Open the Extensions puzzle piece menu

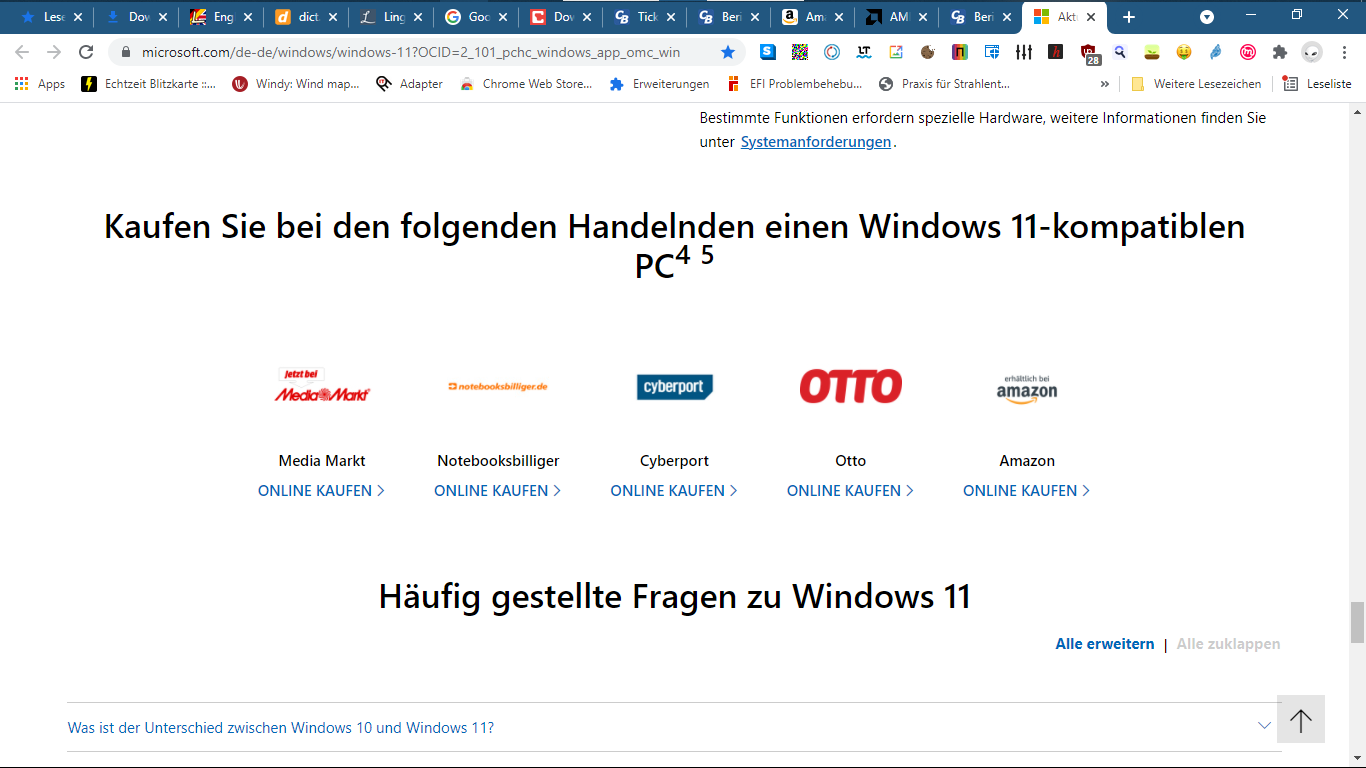tap(1279, 52)
